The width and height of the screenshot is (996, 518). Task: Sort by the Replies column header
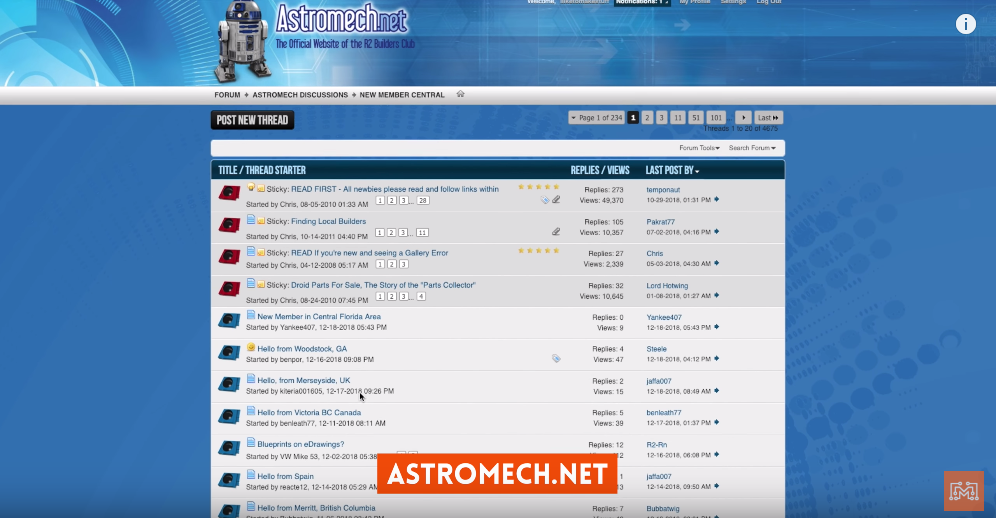[x=584, y=170]
